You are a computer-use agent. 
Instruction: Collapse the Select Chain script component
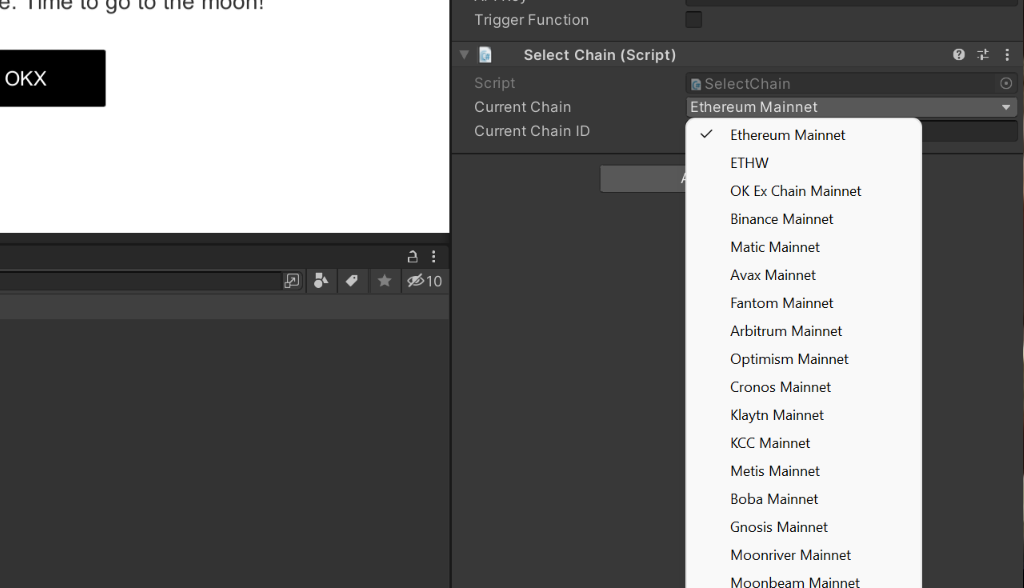(x=464, y=55)
